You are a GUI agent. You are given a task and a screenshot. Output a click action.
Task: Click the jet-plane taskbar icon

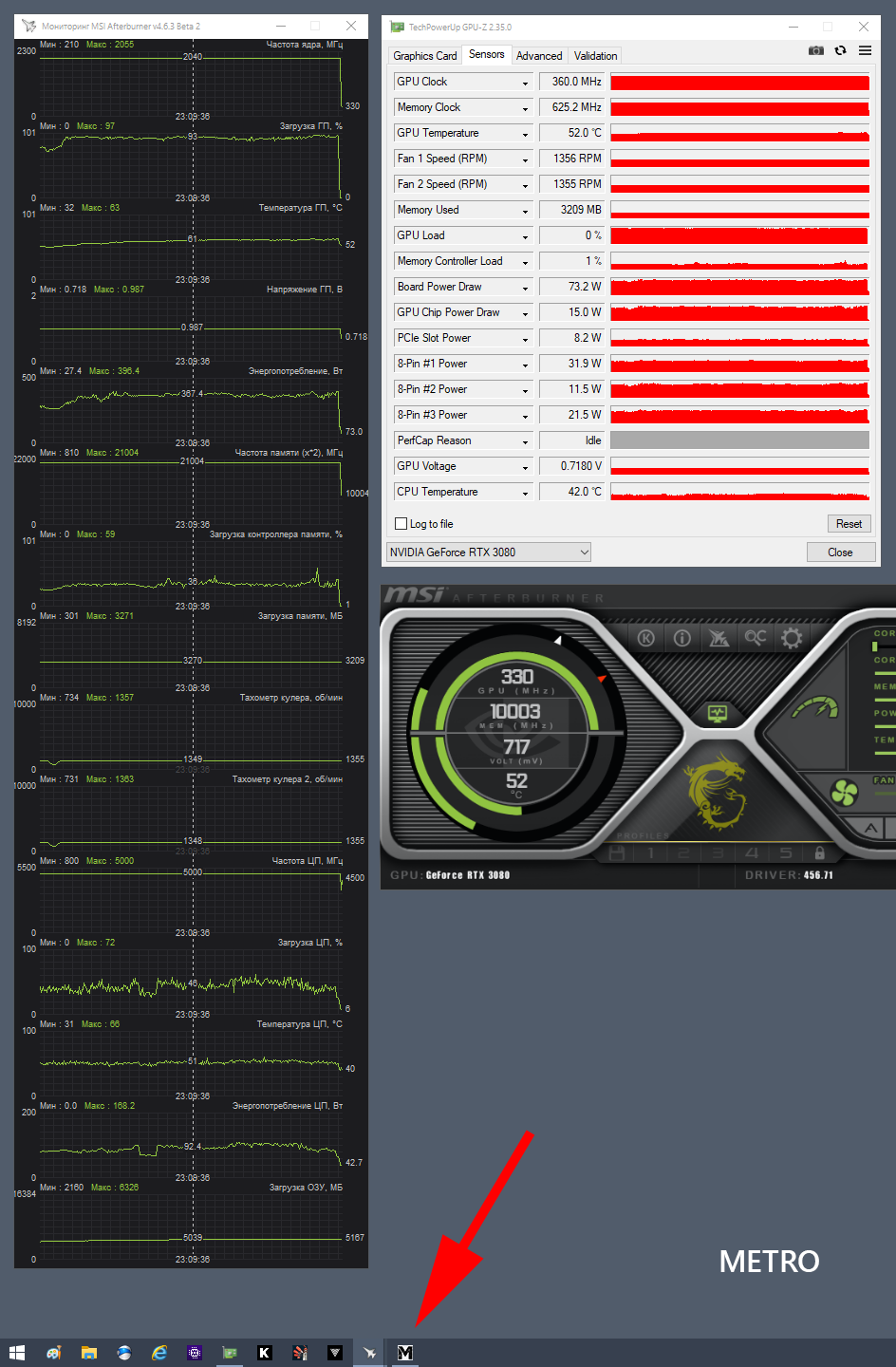pos(370,1353)
